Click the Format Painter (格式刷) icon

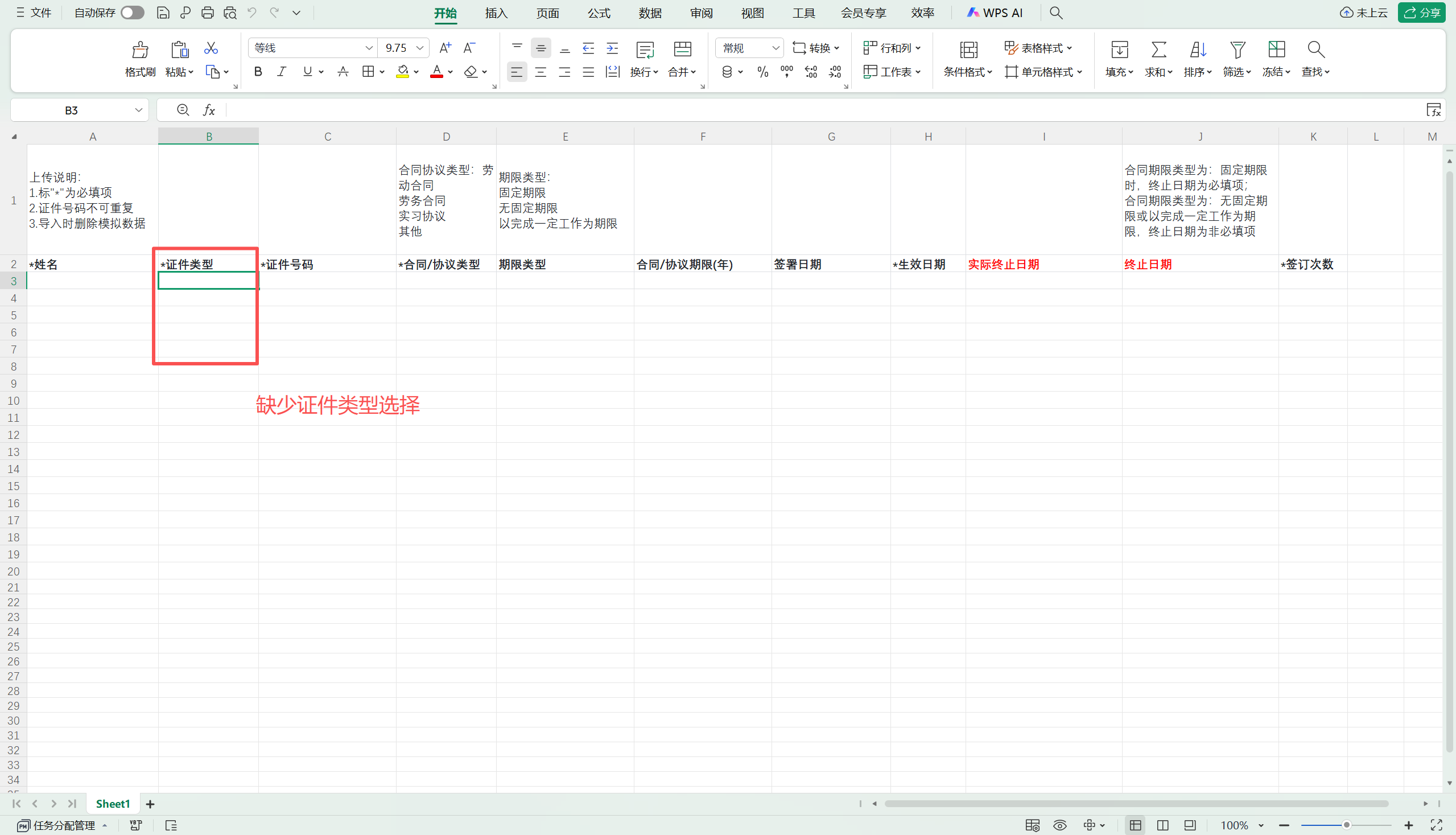[x=140, y=50]
